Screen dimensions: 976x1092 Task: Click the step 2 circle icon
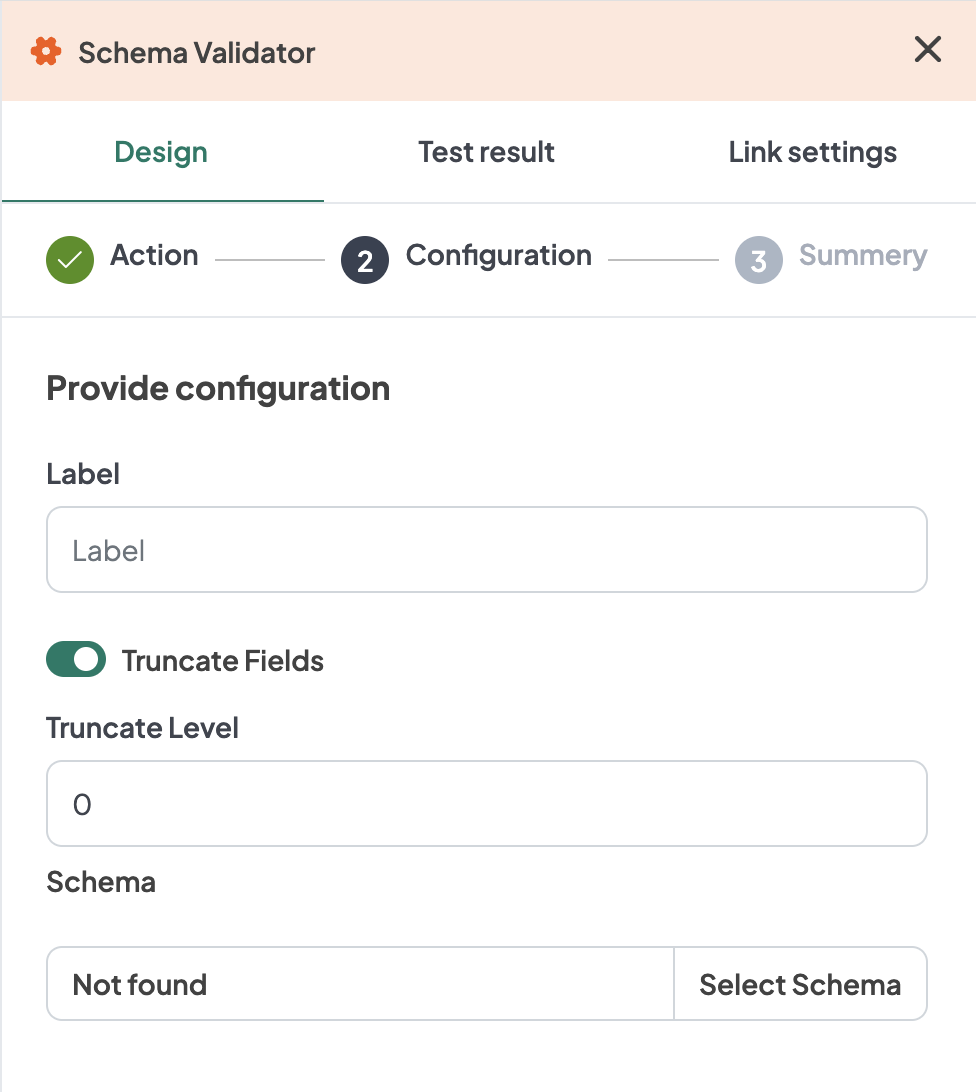pyautogui.click(x=365, y=261)
